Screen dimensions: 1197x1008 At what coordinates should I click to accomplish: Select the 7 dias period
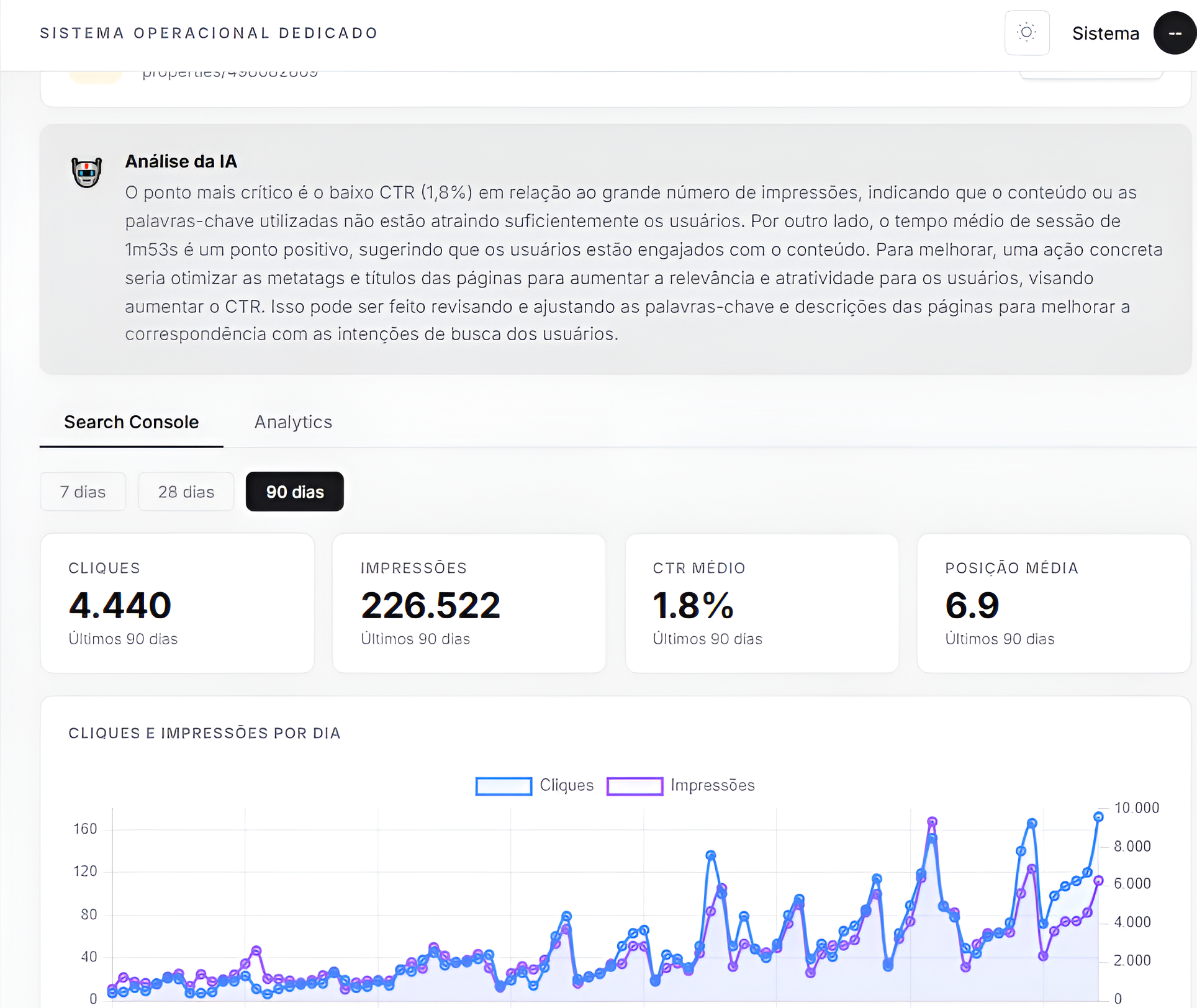tap(83, 492)
